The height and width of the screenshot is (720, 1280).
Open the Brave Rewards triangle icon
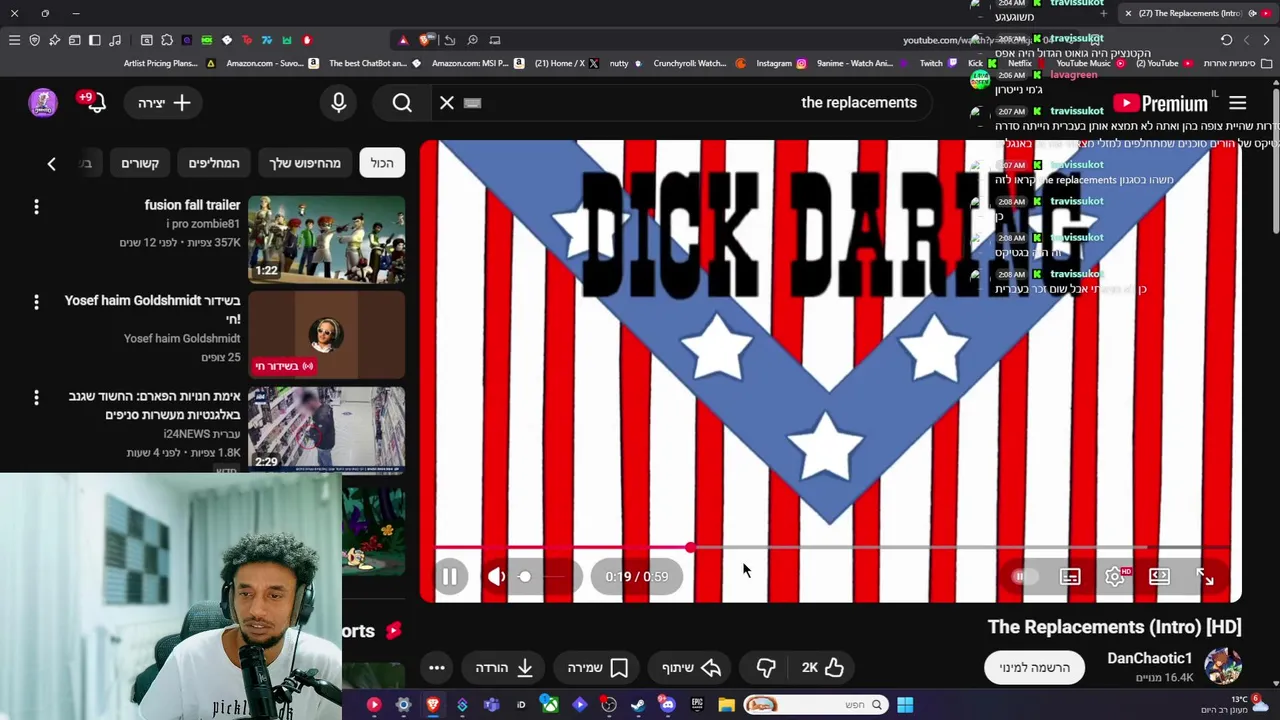point(403,40)
